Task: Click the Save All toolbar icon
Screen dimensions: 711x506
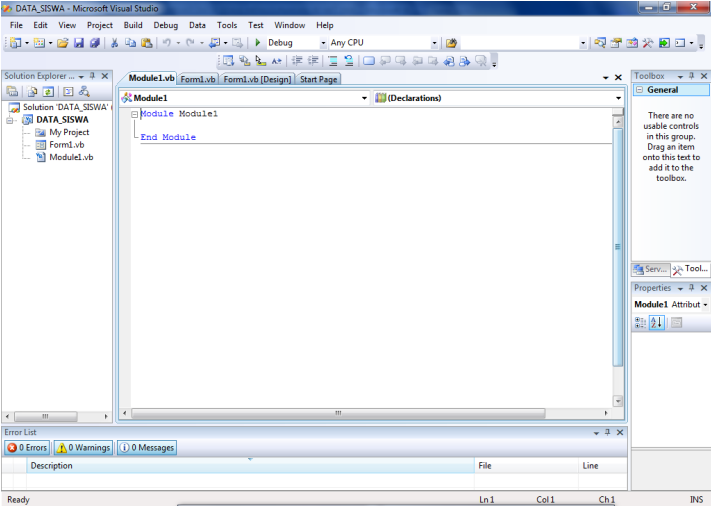Action: tap(95, 43)
